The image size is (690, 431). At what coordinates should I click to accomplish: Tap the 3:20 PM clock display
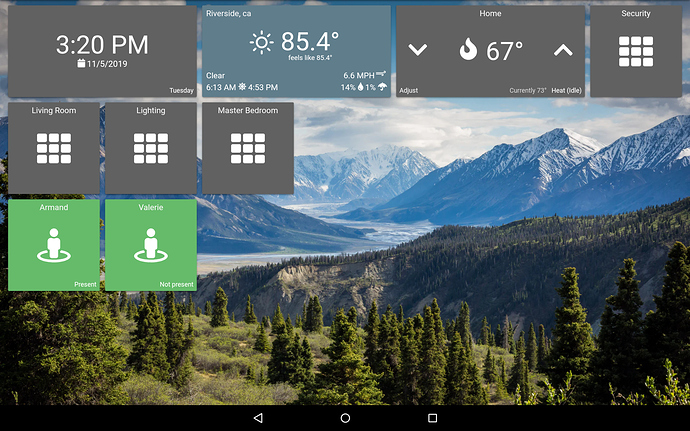[x=102, y=44]
